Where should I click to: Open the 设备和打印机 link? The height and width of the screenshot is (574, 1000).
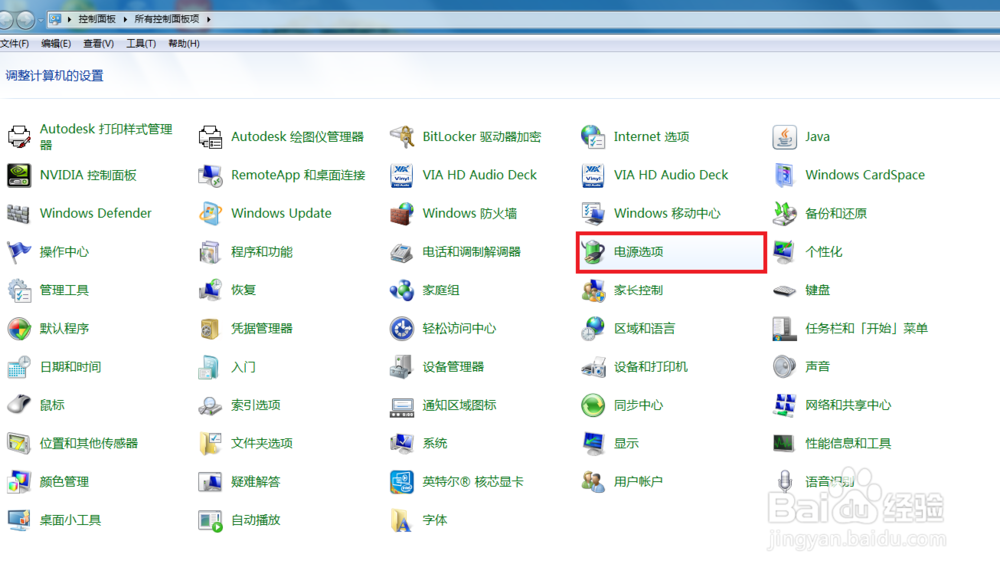click(x=651, y=367)
